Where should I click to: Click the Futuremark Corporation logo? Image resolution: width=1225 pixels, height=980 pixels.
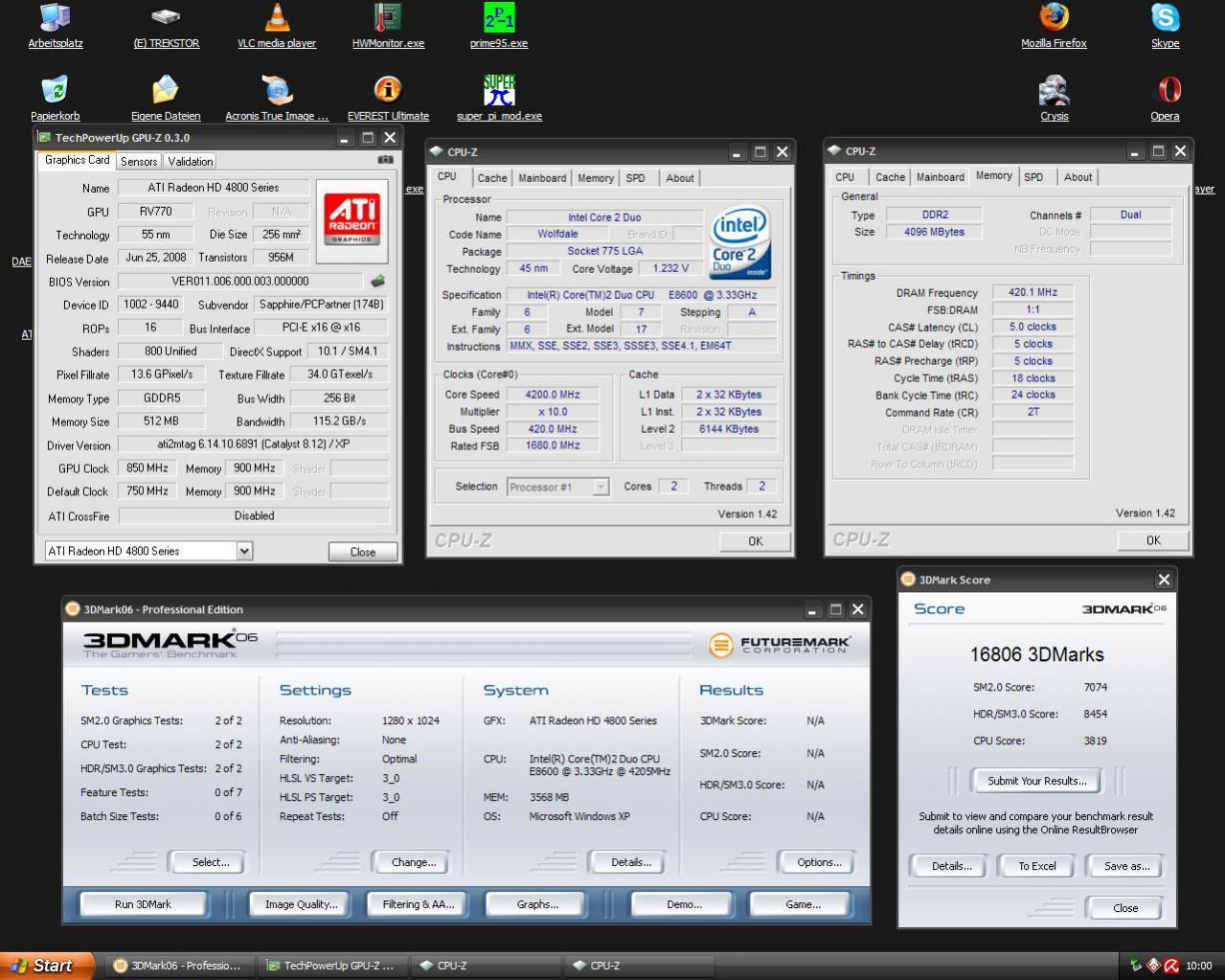[x=780, y=645]
